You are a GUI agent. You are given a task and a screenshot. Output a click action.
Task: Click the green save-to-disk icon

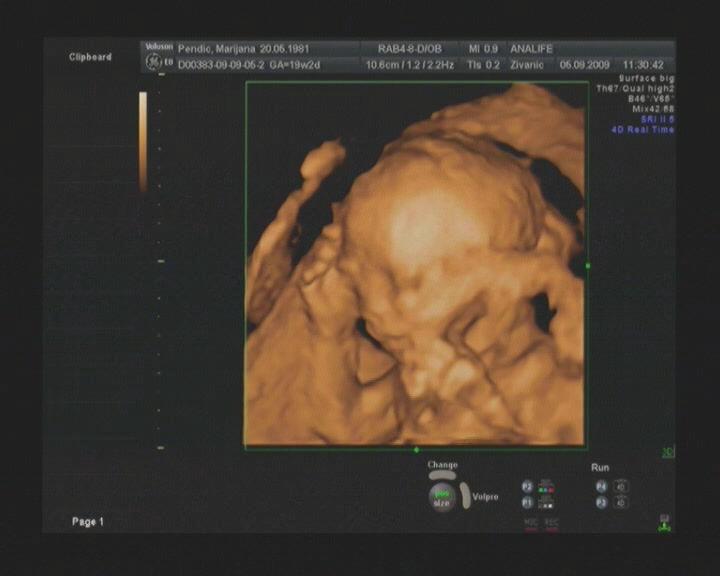click(664, 521)
